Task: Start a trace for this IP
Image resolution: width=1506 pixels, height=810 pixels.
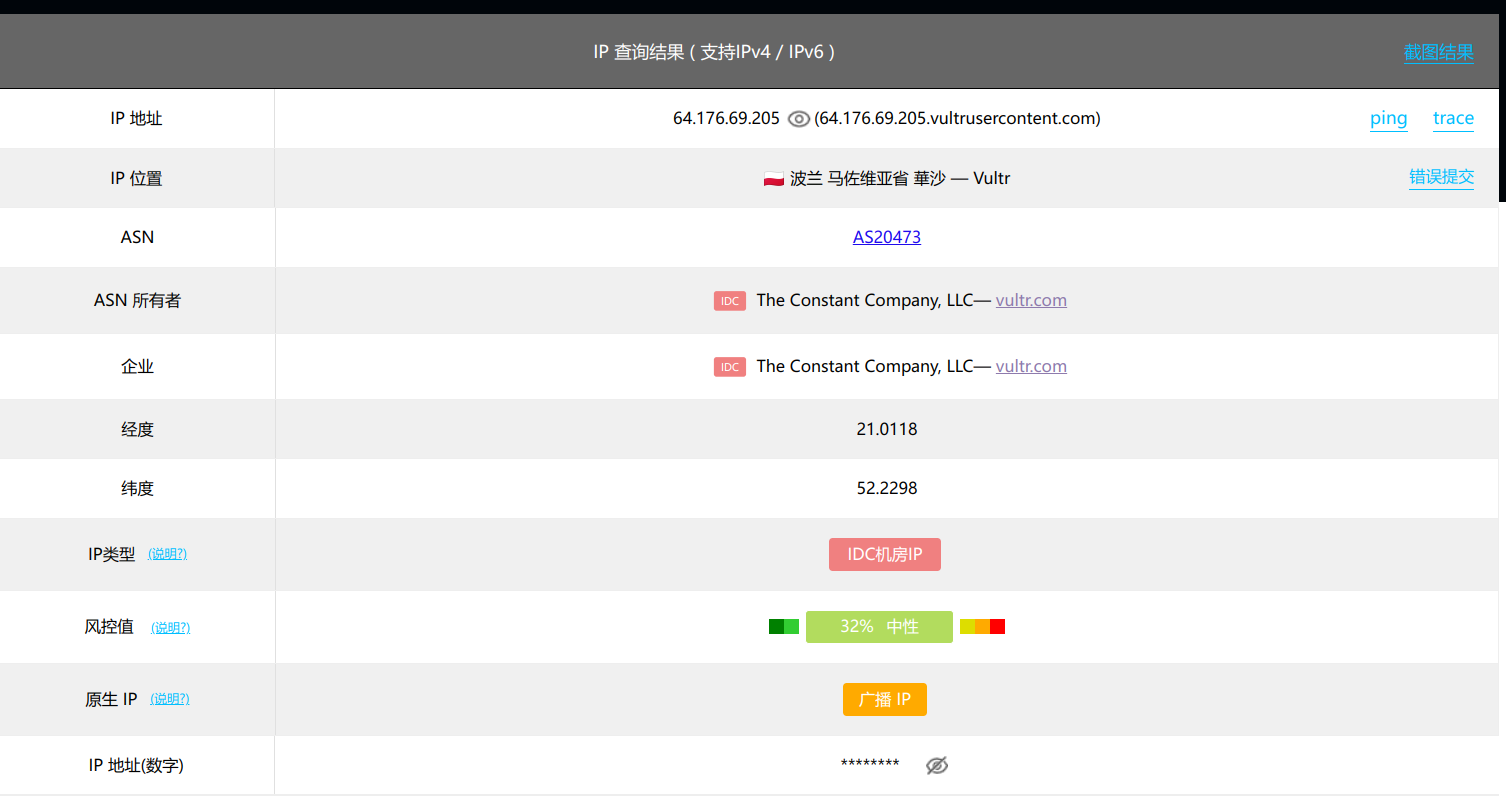Action: point(1453,119)
